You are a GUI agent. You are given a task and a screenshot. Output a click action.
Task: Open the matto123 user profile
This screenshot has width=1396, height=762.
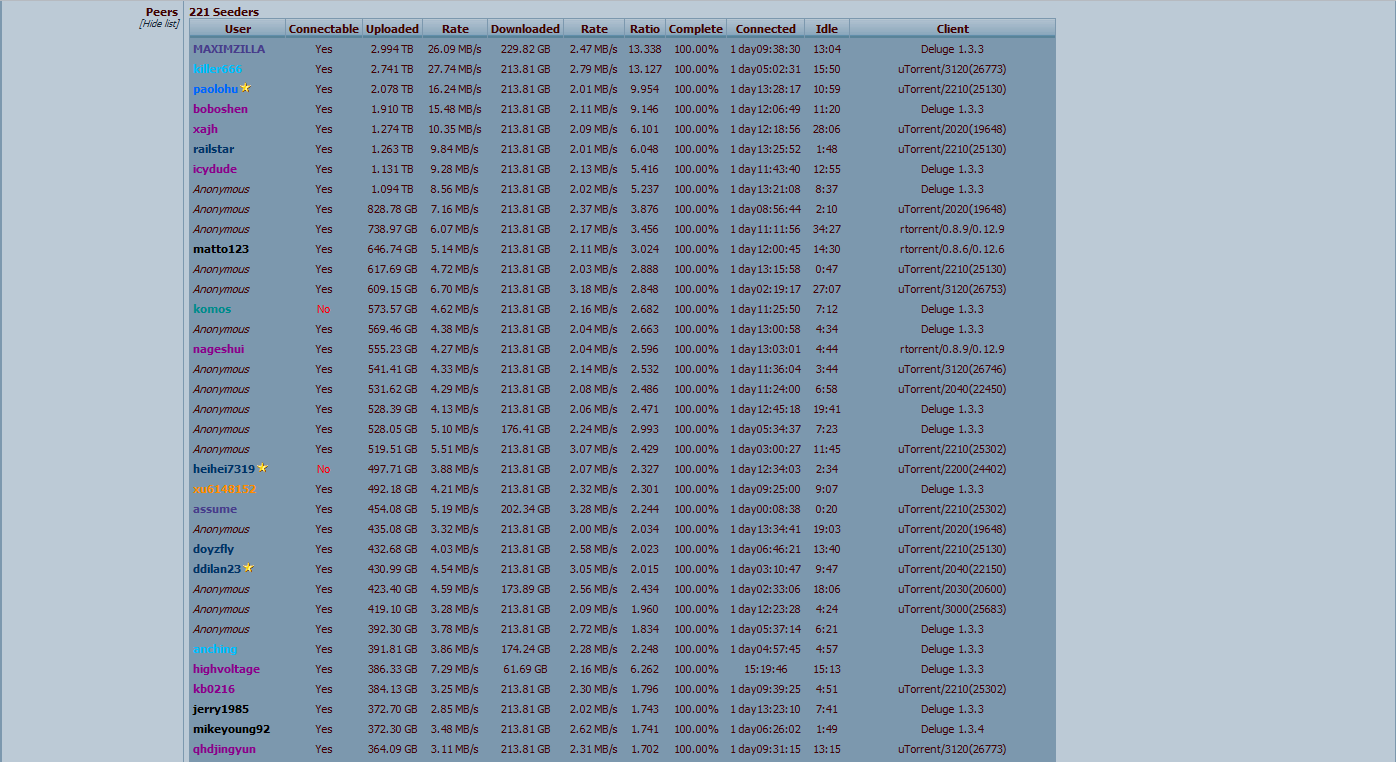(221, 249)
